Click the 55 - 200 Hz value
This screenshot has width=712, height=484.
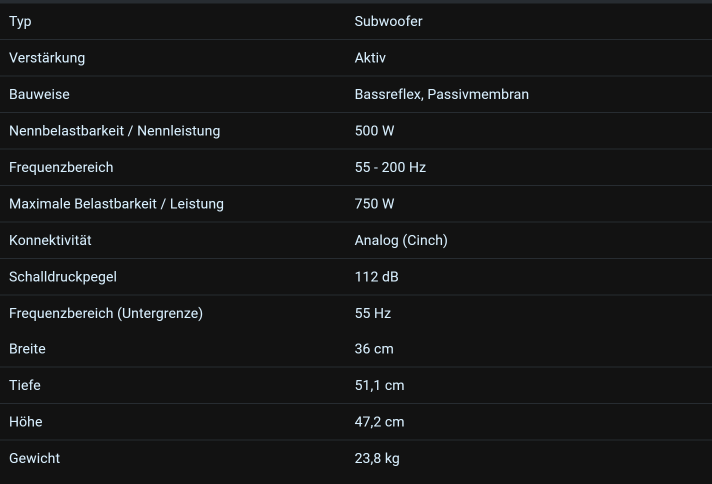pos(390,167)
